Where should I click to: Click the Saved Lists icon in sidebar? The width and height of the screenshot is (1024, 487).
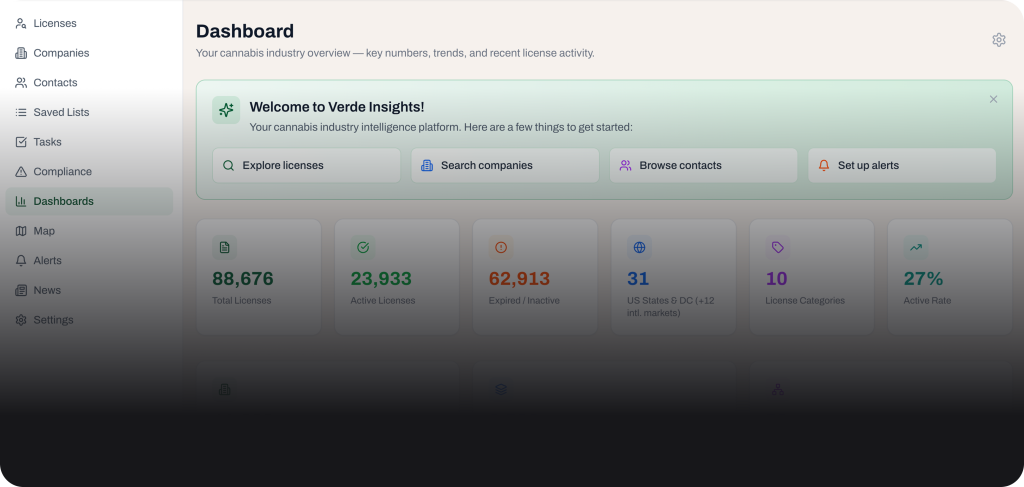(21, 112)
